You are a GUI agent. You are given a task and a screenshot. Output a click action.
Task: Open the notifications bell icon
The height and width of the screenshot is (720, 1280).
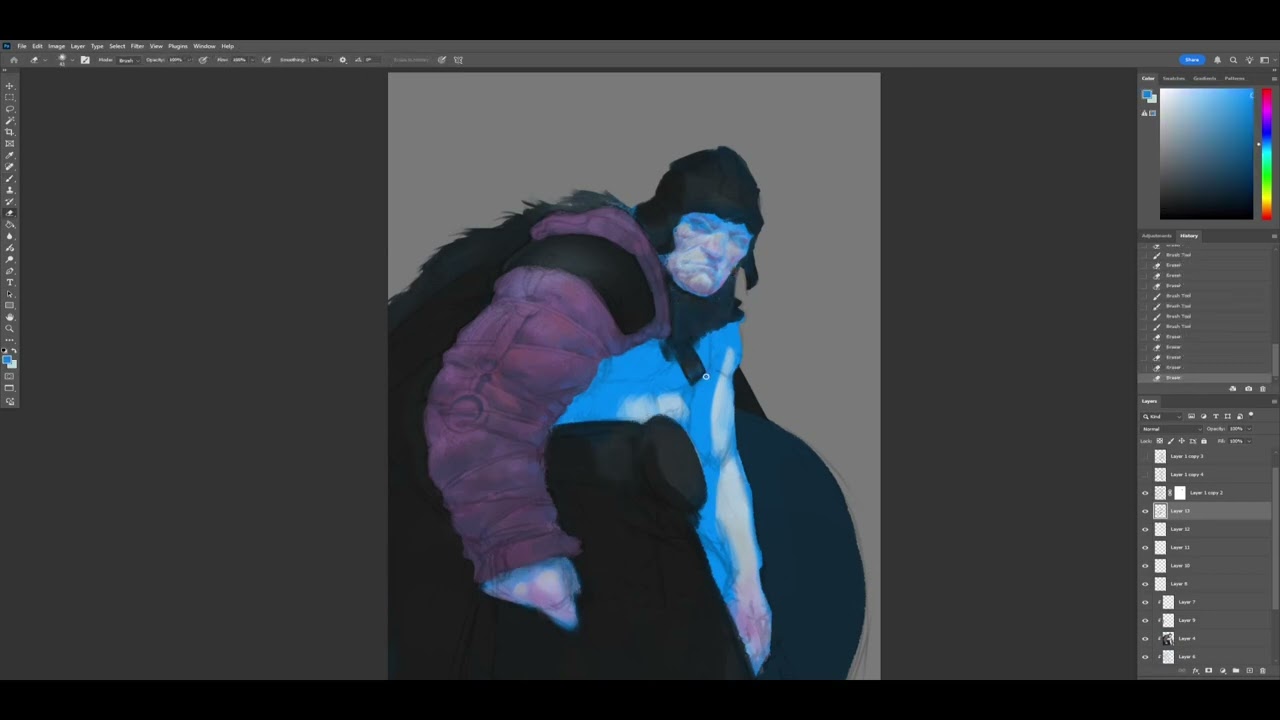[1217, 60]
